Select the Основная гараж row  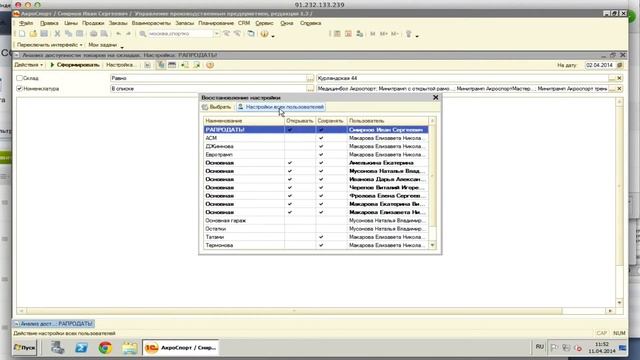[x=316, y=220]
